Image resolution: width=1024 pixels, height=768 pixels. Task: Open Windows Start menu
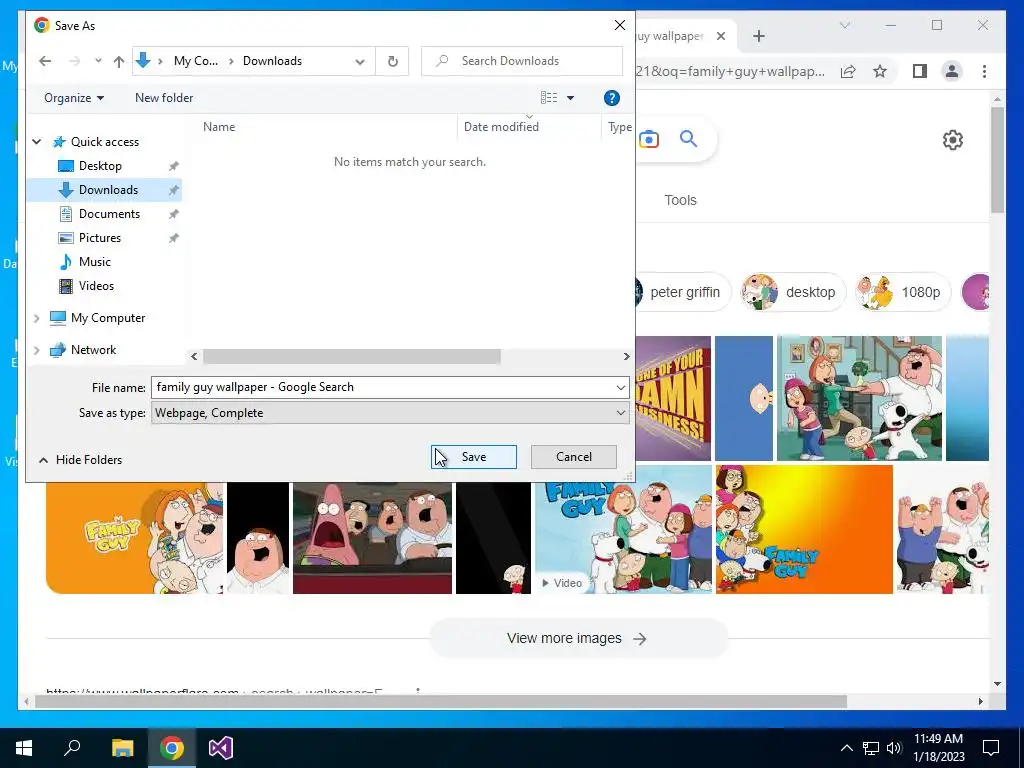point(24,748)
